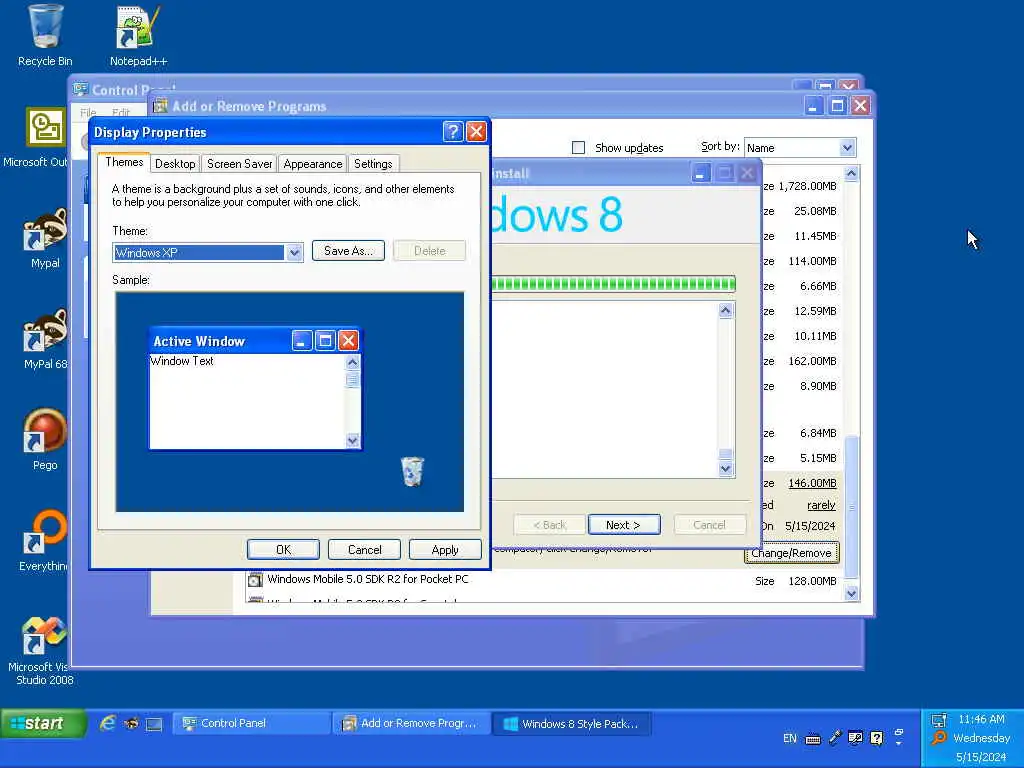The height and width of the screenshot is (768, 1024).
Task: Click the Recycle Bin in theme sample preview
Action: (412, 471)
